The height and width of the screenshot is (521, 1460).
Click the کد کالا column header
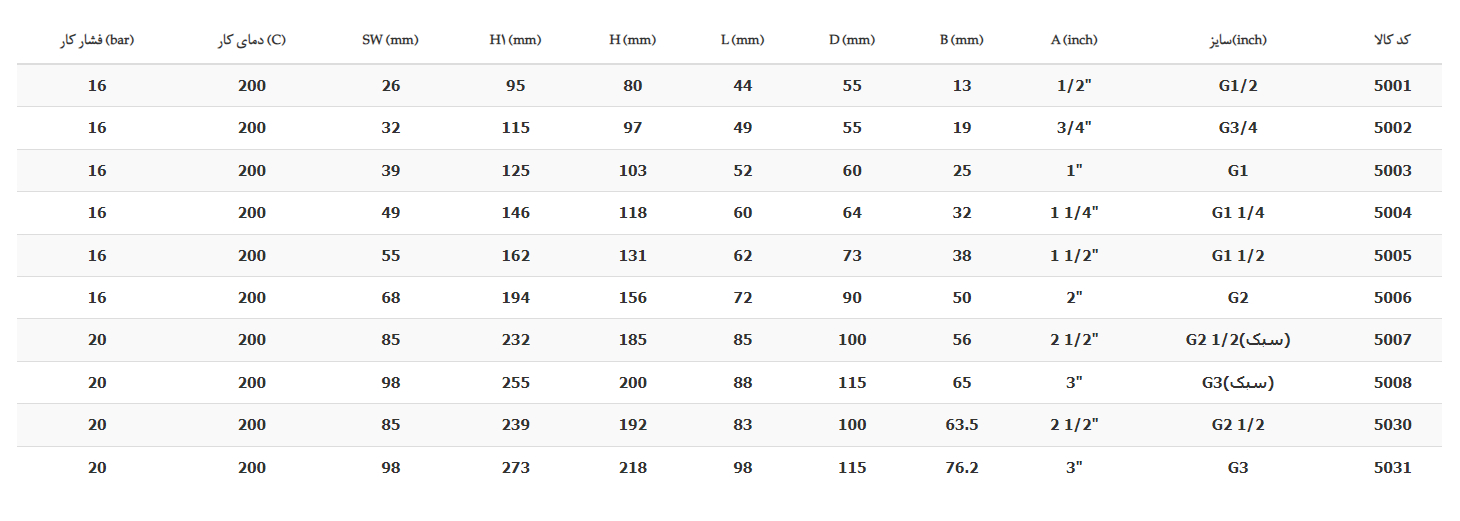pyautogui.click(x=1392, y=40)
